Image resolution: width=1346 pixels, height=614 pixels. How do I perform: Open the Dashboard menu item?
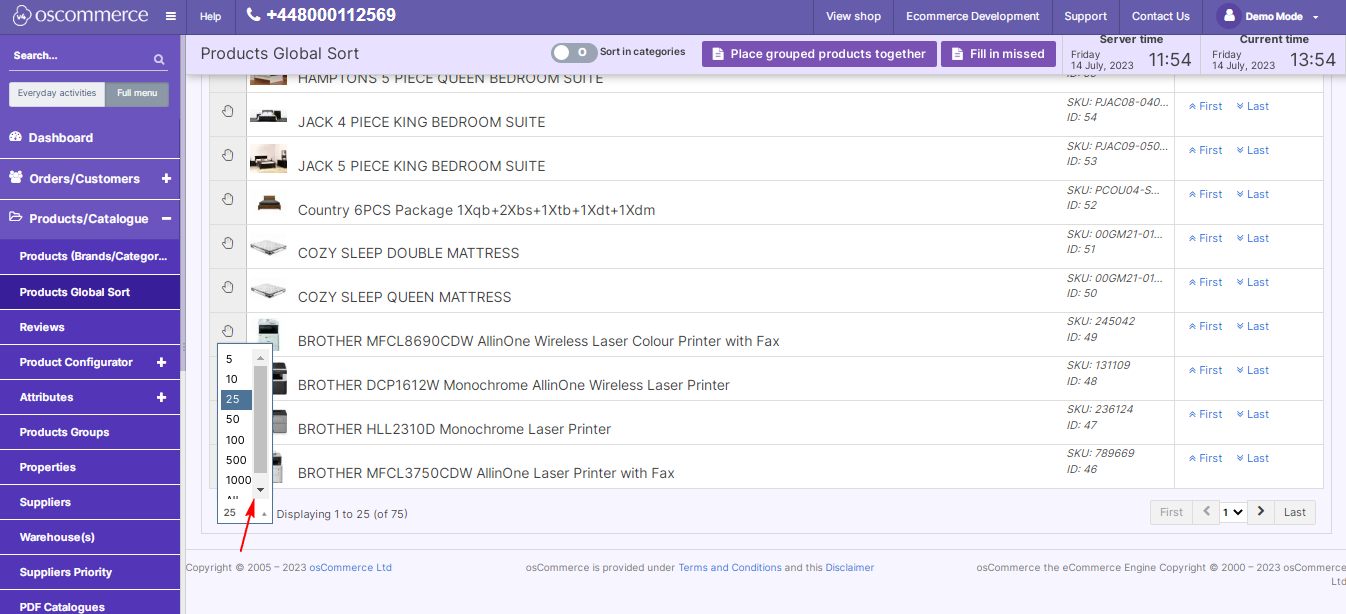pos(90,138)
